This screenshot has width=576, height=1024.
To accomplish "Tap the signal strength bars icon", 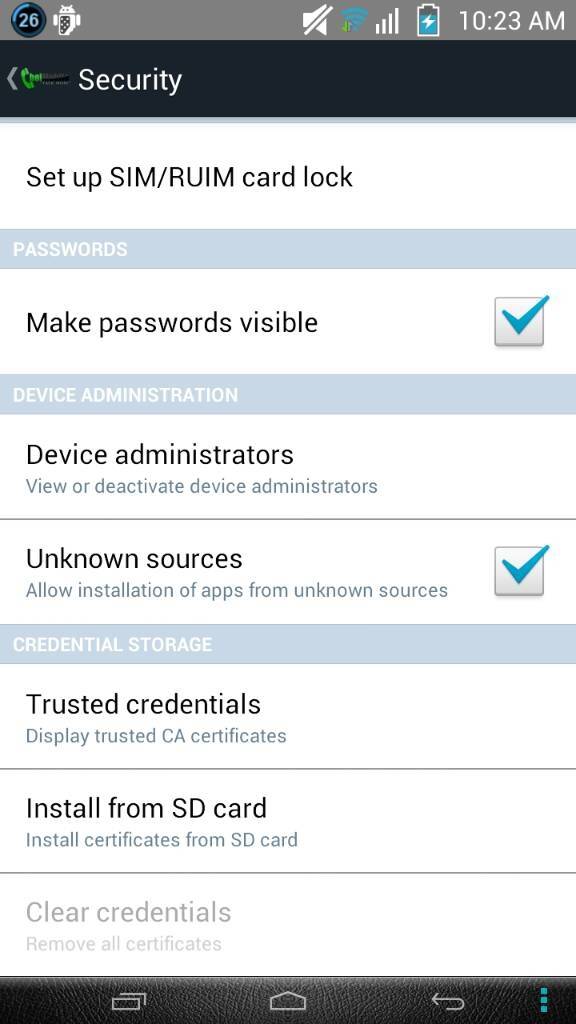I will pyautogui.click(x=387, y=22).
